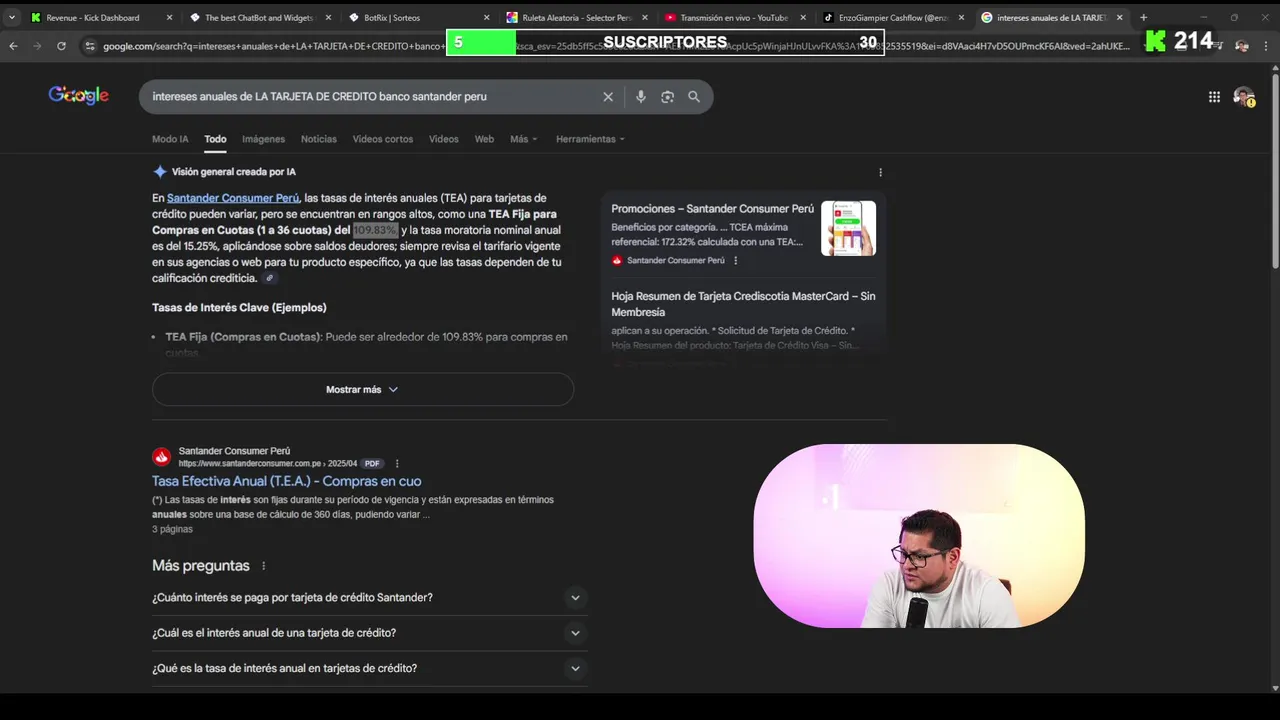The image size is (1280, 720).
Task: Click the source link chip icon
Action: (x=270, y=279)
